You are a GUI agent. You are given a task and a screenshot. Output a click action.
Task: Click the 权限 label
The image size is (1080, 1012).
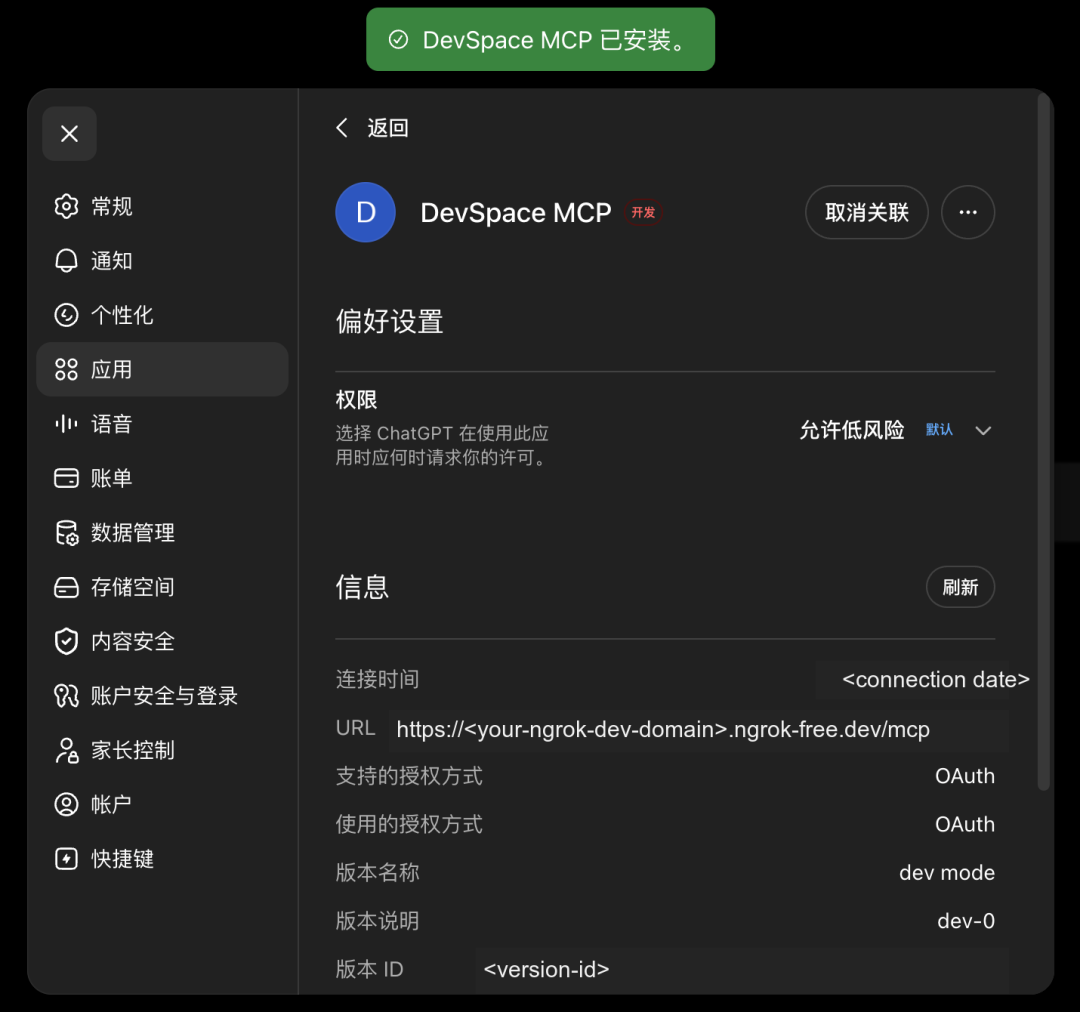coord(356,400)
